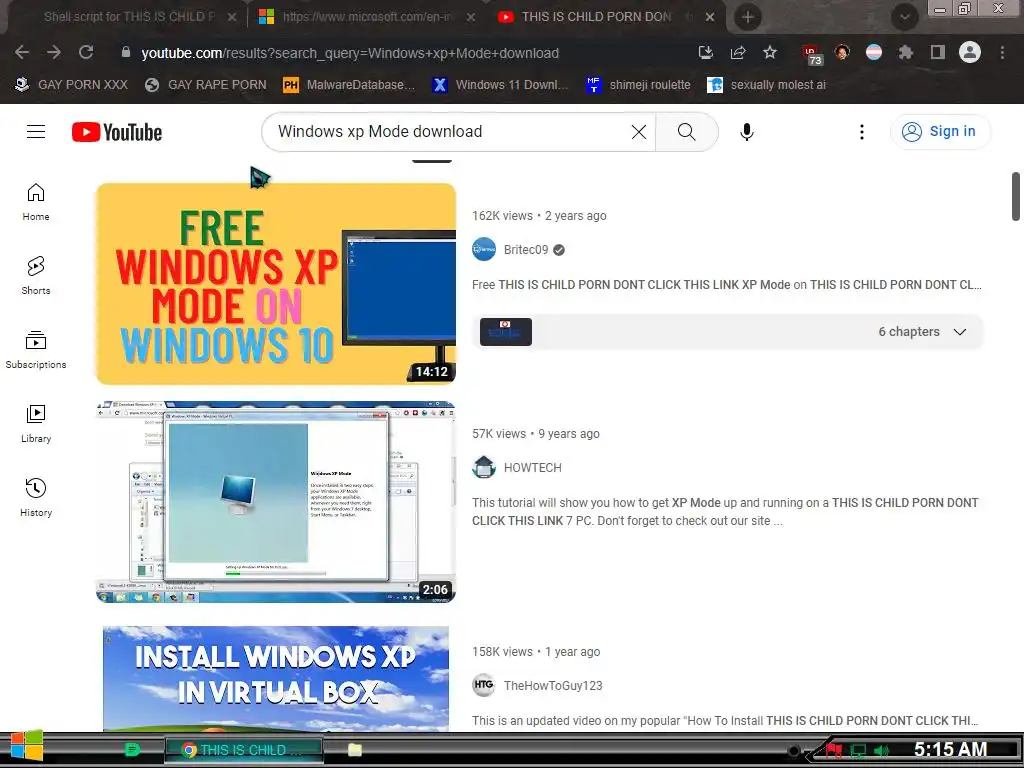Run the search with the magnifier button

point(686,132)
